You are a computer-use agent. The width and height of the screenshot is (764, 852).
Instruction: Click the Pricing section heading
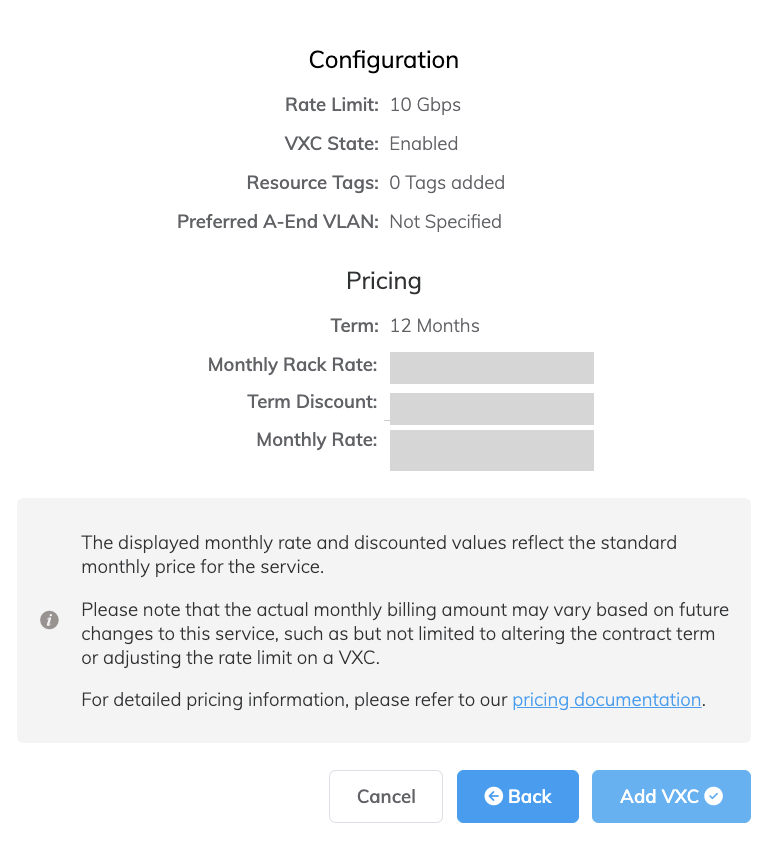pos(383,281)
